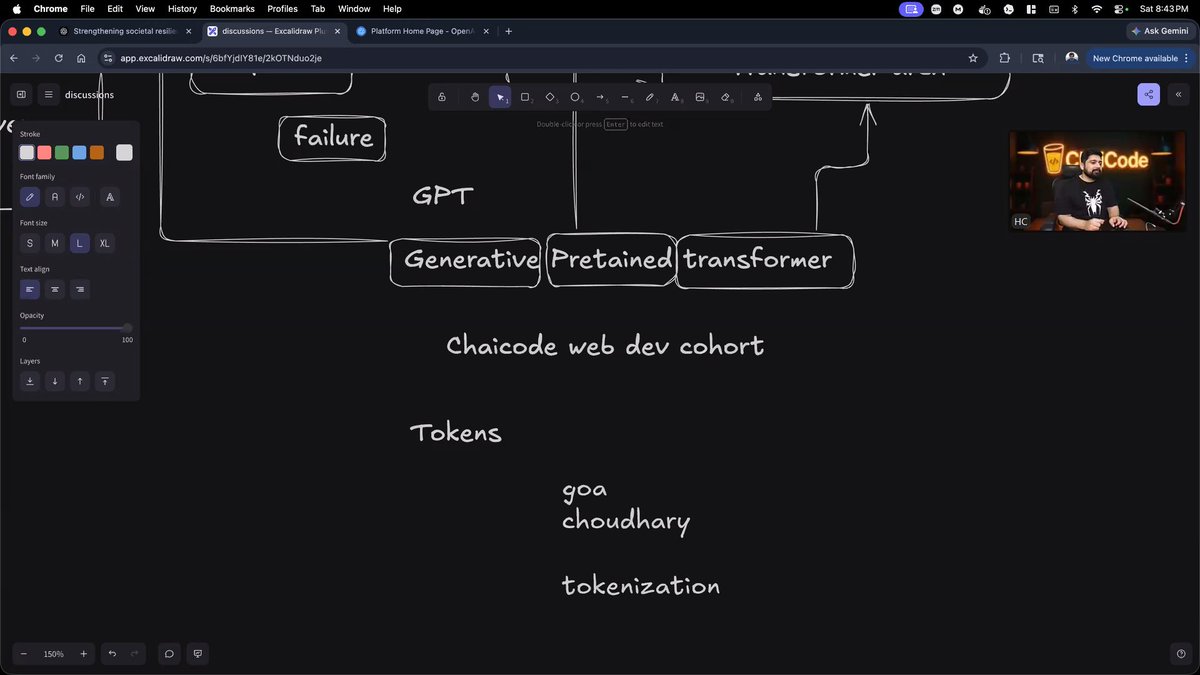This screenshot has width=1200, height=675.
Task: Choose the hand-drawn font family
Action: pyautogui.click(x=30, y=197)
